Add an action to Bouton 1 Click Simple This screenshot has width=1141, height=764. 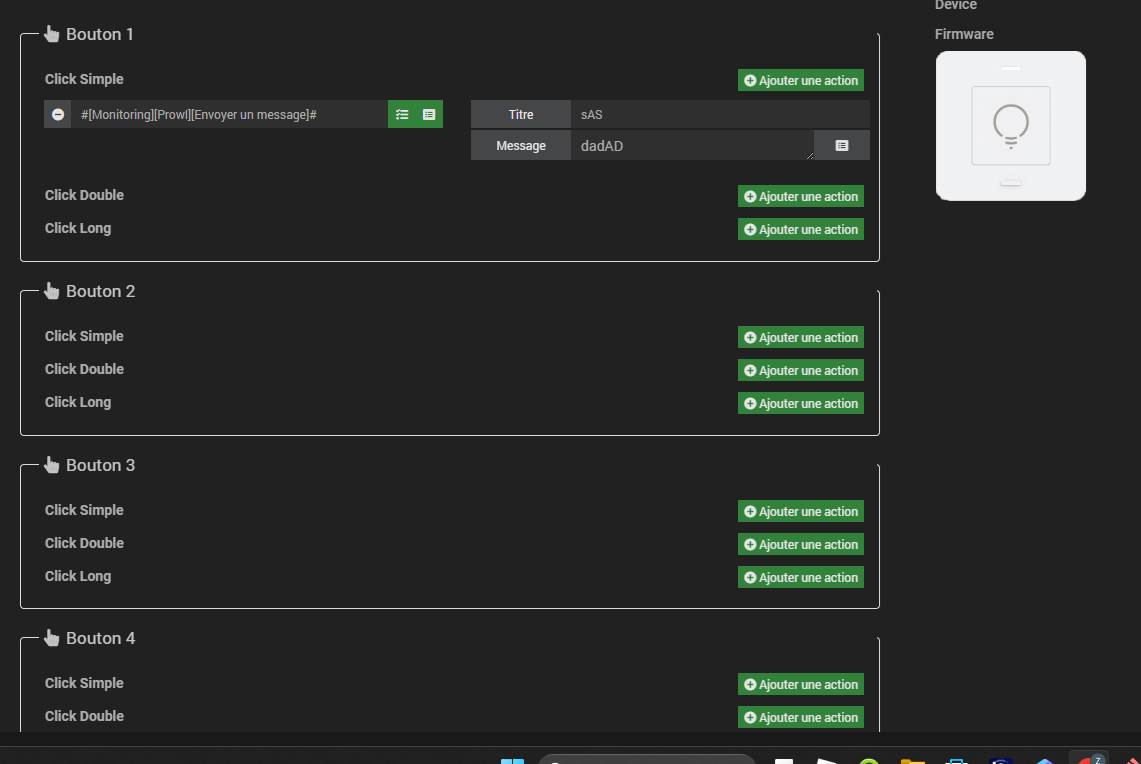click(x=800, y=80)
